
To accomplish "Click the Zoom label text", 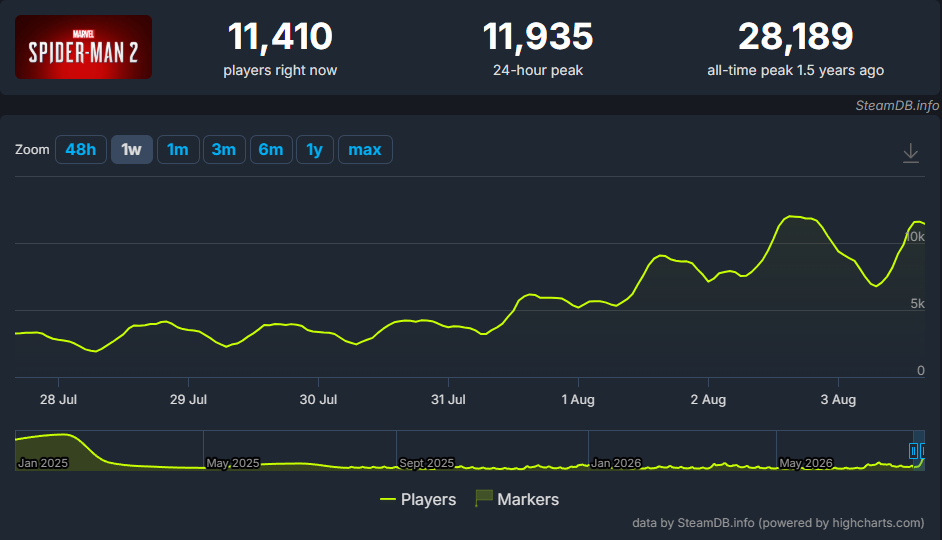I will tap(32, 150).
